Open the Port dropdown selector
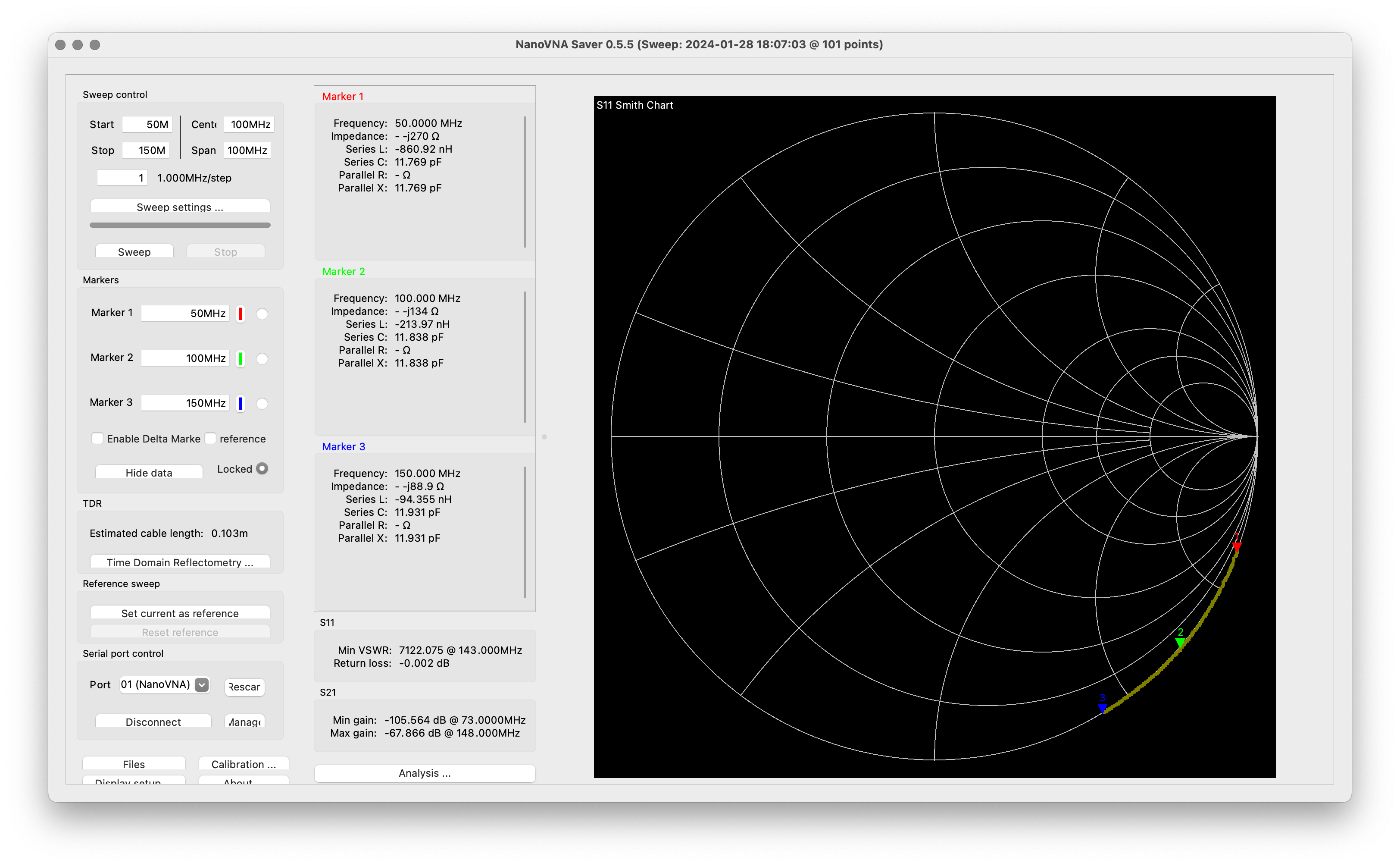Screen dimensions: 1400x866 click(165, 684)
